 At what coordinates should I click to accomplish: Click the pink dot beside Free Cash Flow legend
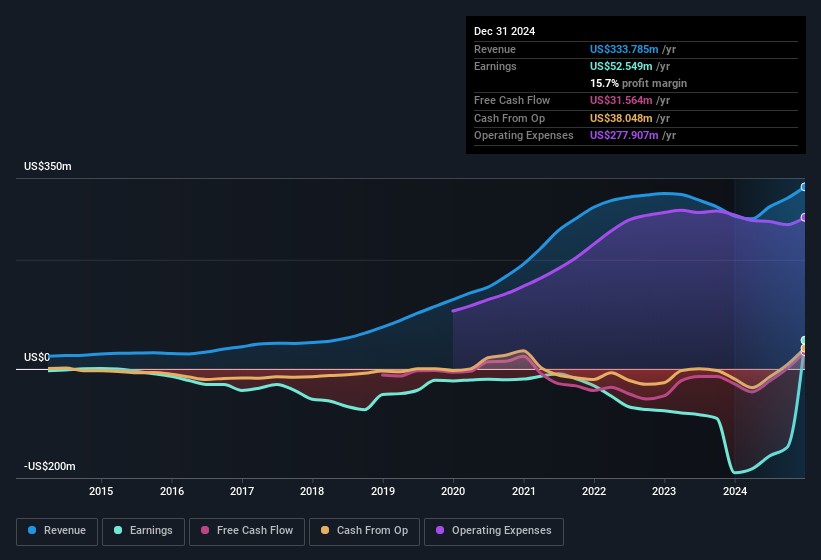(x=205, y=531)
